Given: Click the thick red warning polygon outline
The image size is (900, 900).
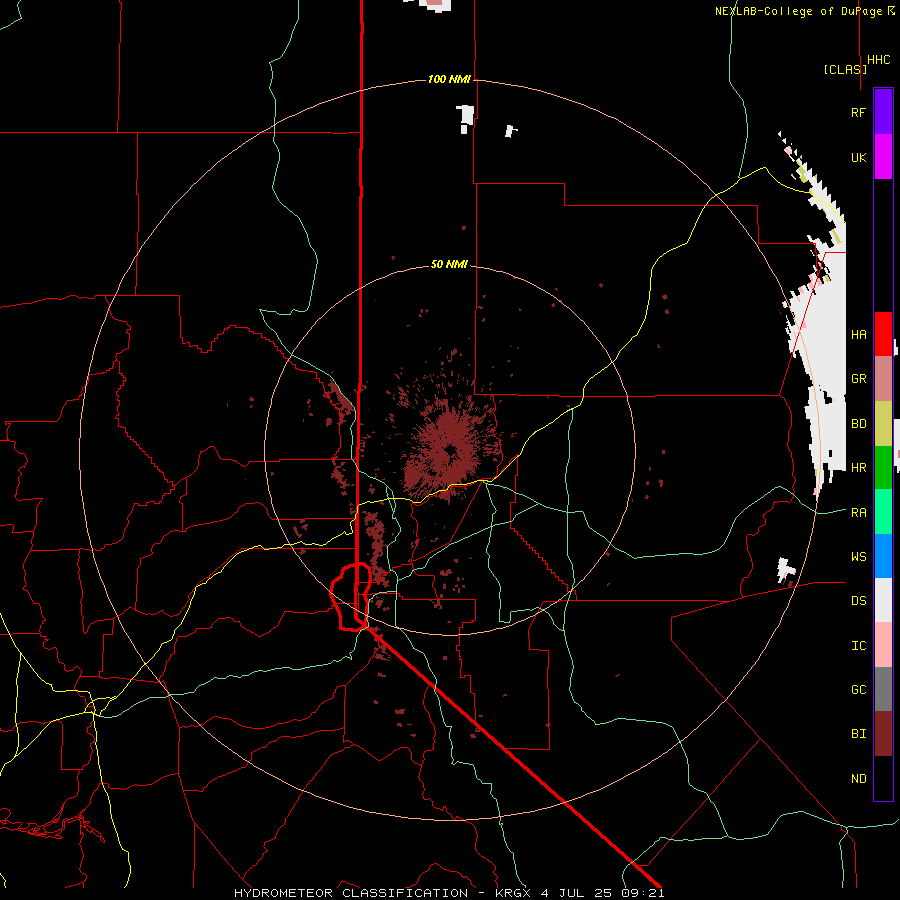Looking at the screenshot, I should pos(350,597).
